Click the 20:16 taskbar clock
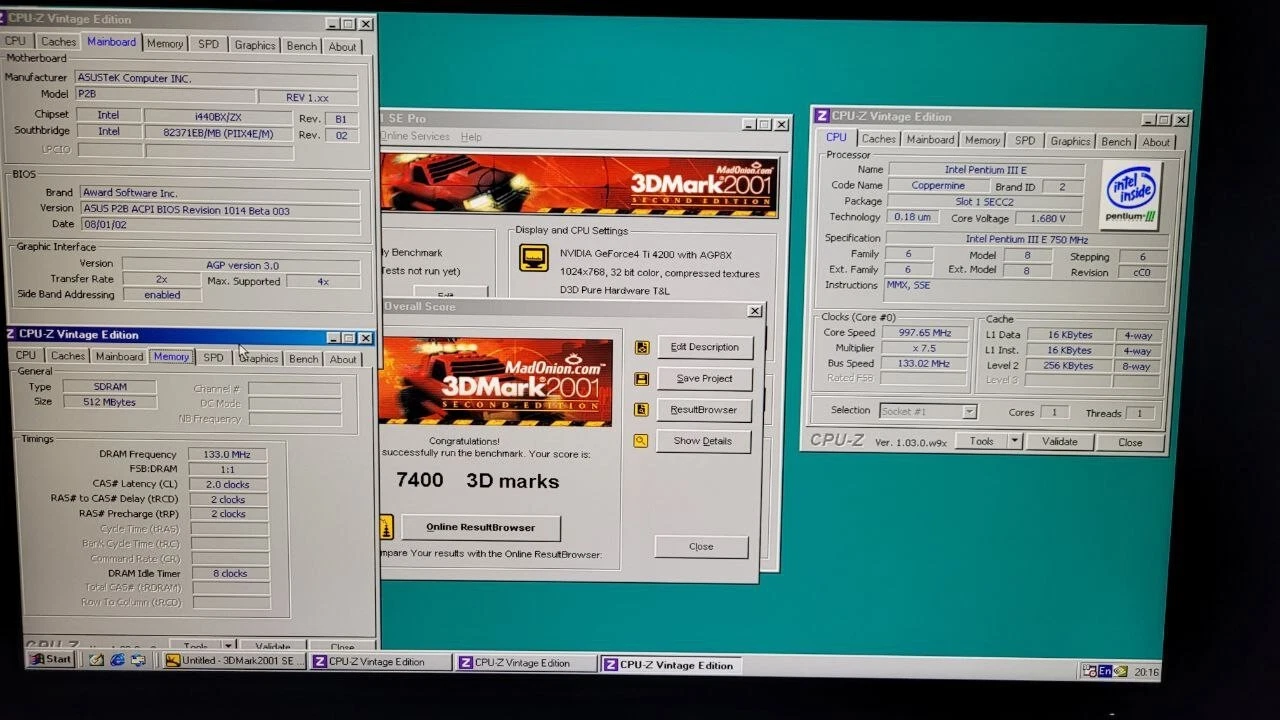 coord(1147,673)
